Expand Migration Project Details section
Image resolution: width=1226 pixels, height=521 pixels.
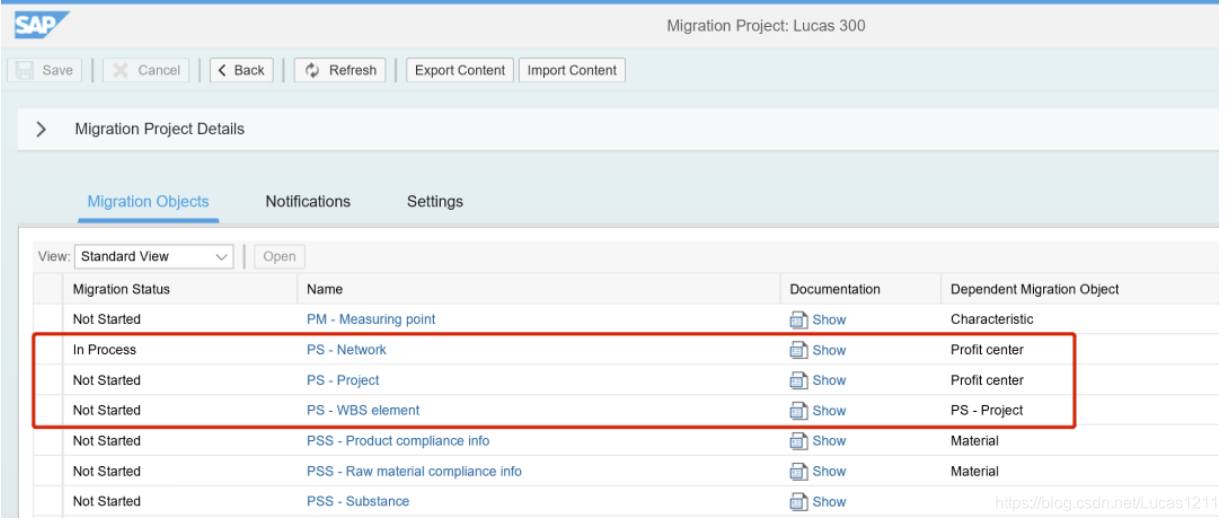click(41, 129)
